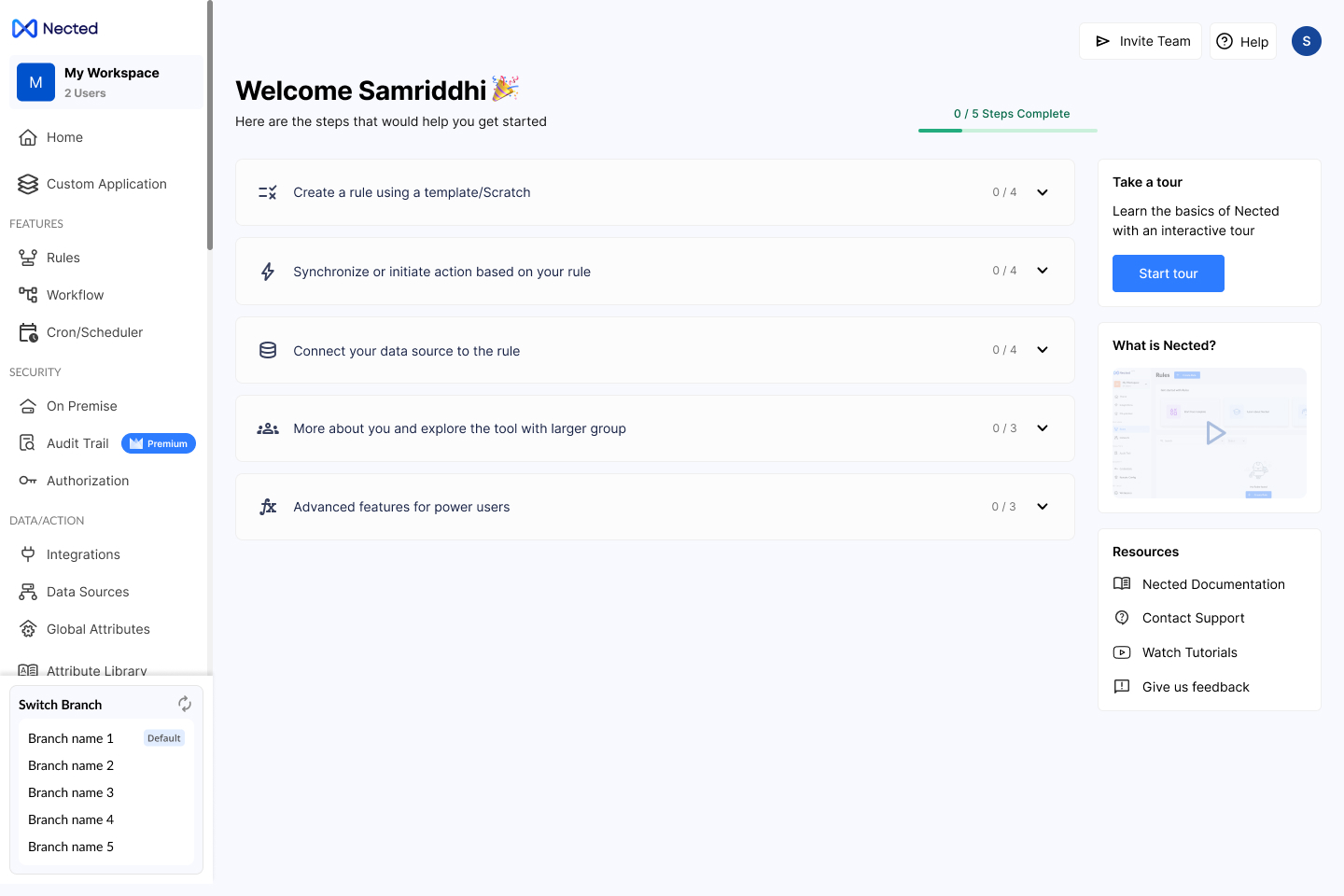Expand Advanced features for power users

pos(1043,507)
